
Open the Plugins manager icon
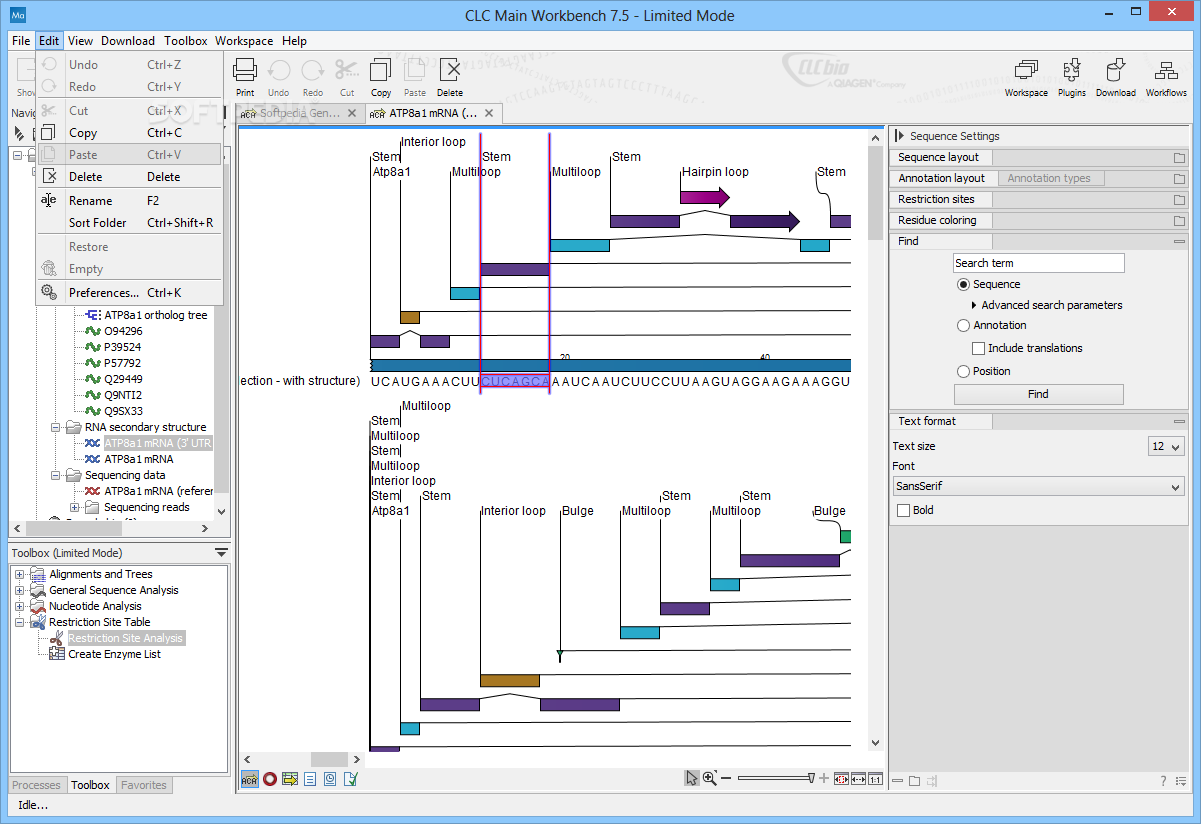tap(1072, 70)
